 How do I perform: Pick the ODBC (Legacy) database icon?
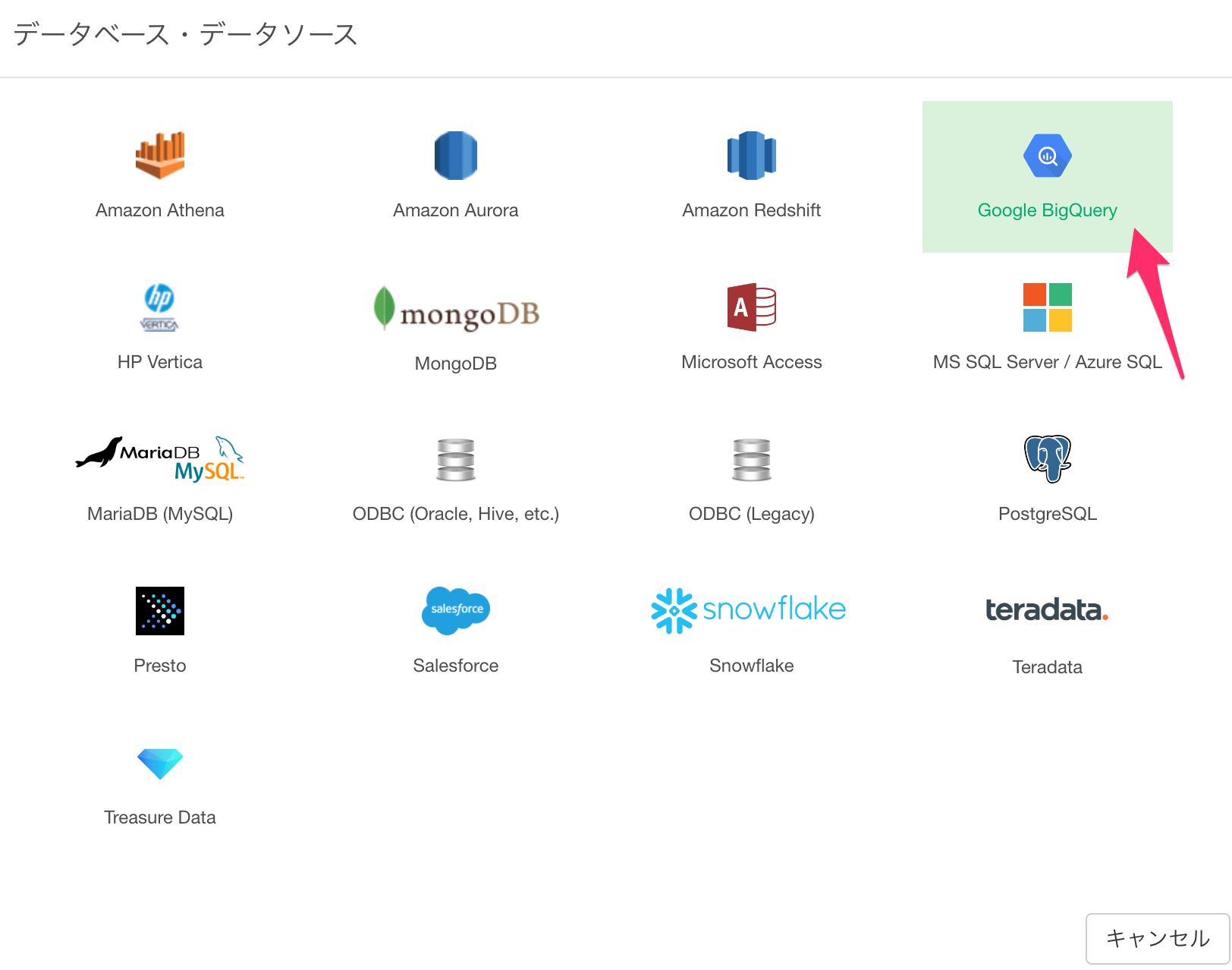click(752, 460)
